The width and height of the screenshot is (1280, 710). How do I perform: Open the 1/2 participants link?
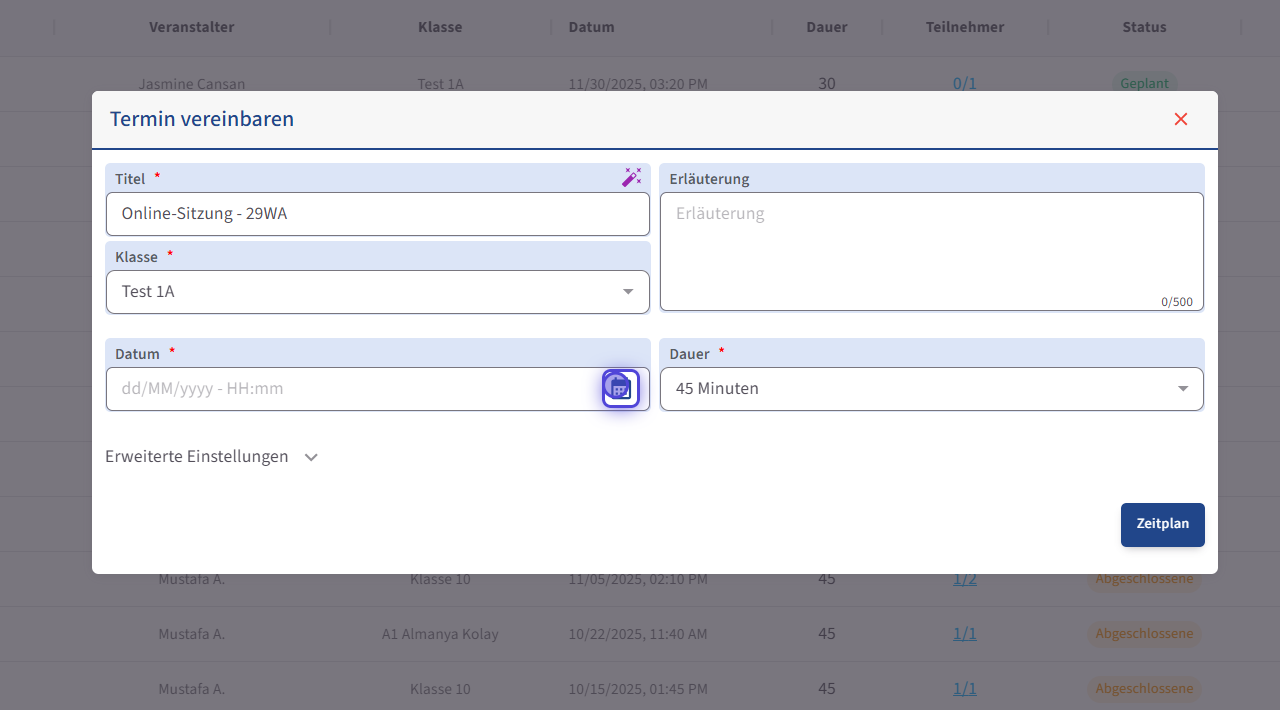(x=964, y=580)
